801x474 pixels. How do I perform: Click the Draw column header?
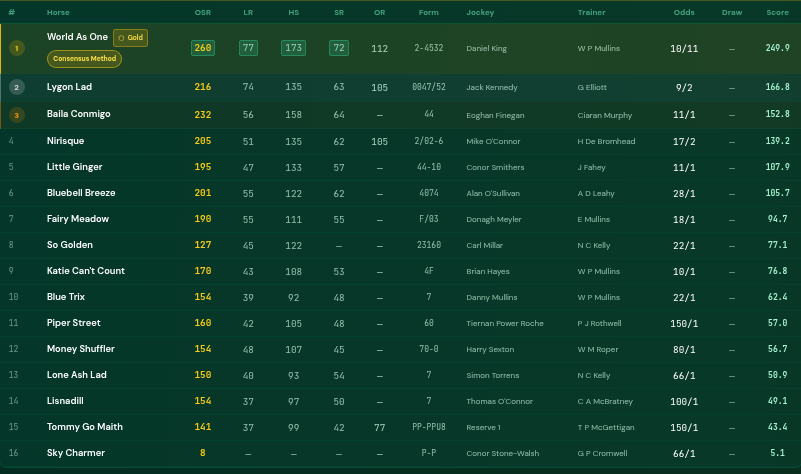[732, 12]
